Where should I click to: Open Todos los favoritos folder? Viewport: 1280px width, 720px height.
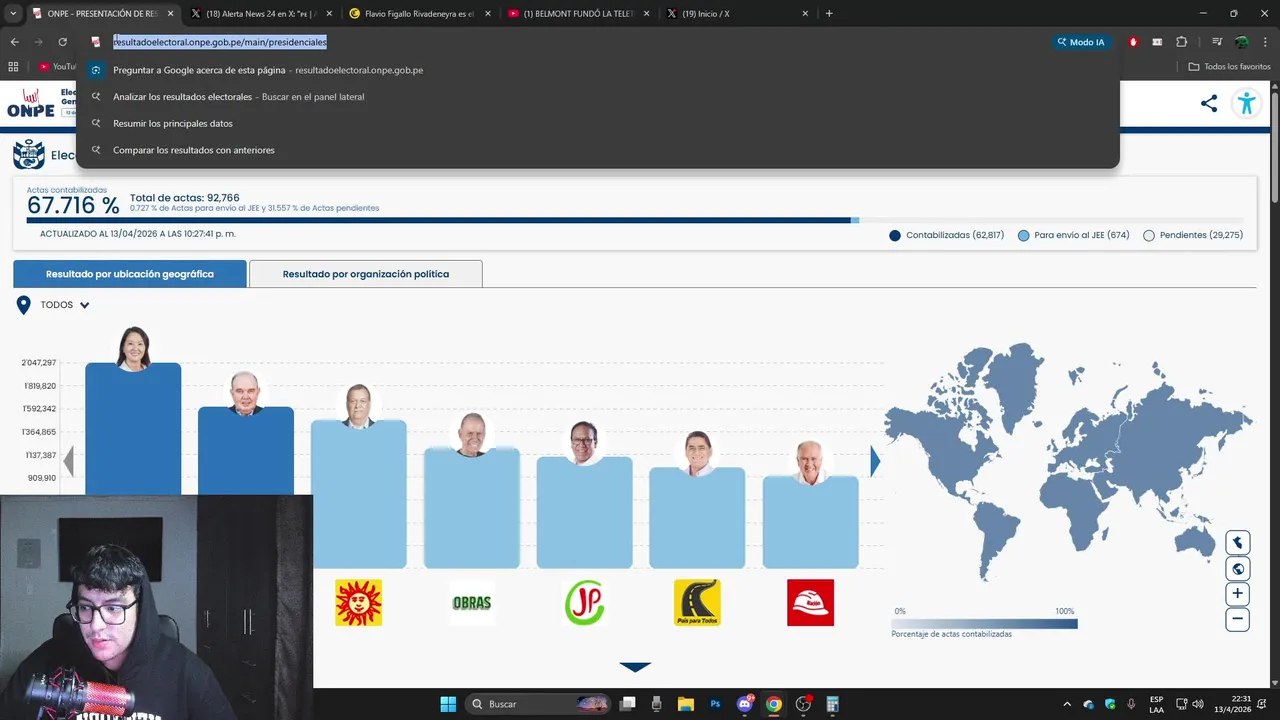click(1229, 67)
